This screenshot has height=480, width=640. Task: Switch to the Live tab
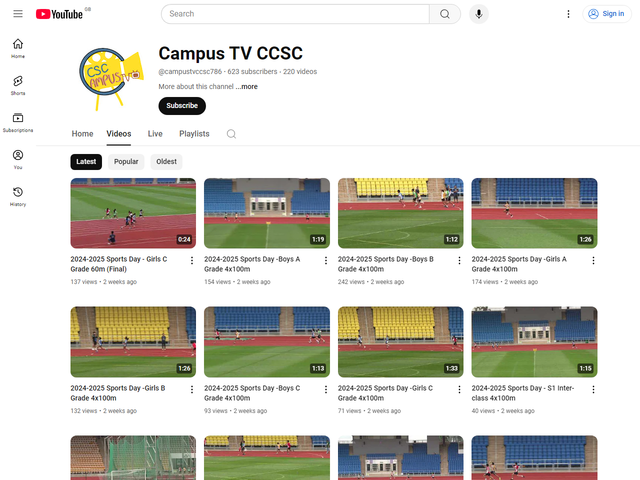(155, 134)
